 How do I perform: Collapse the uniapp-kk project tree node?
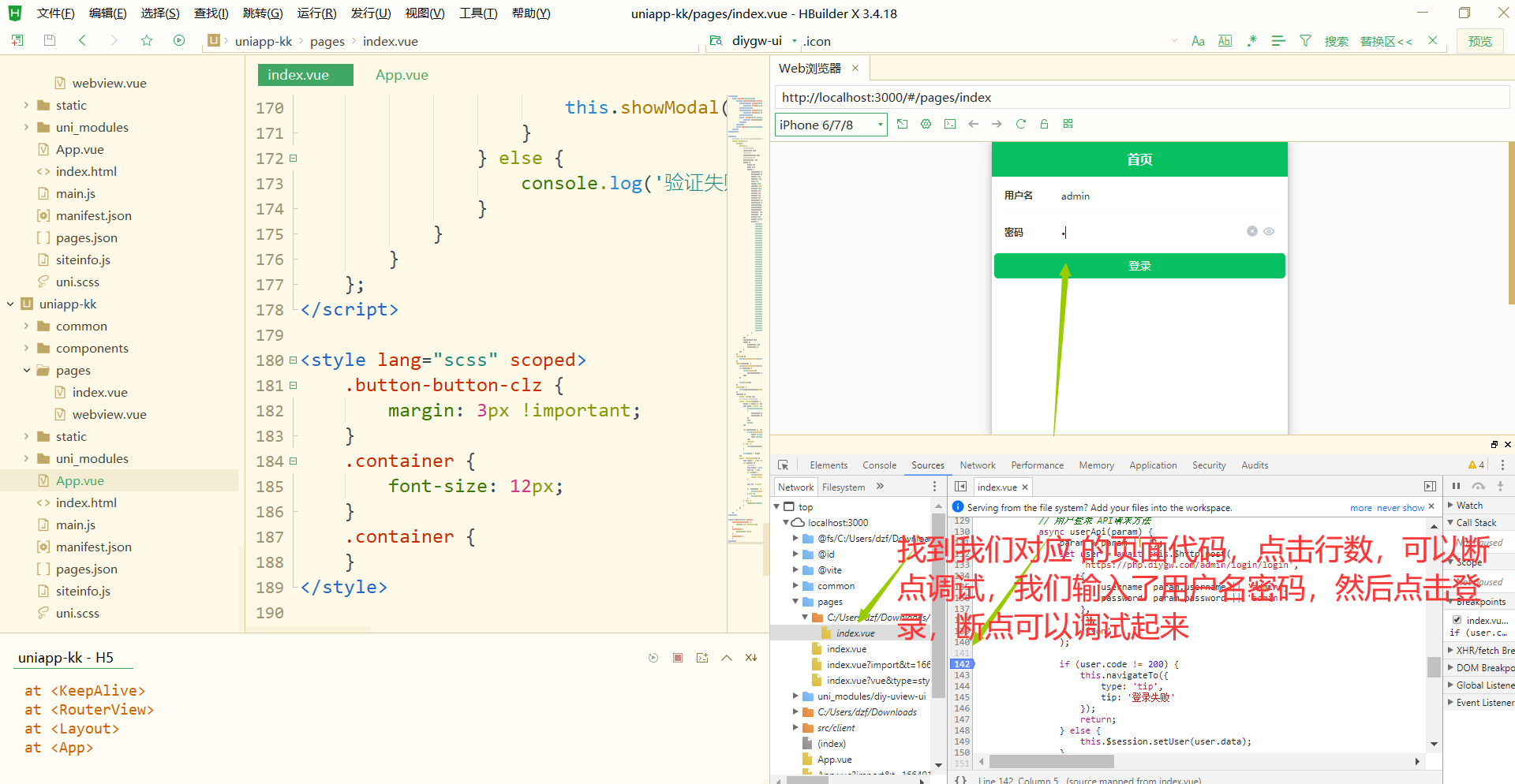tap(10, 304)
